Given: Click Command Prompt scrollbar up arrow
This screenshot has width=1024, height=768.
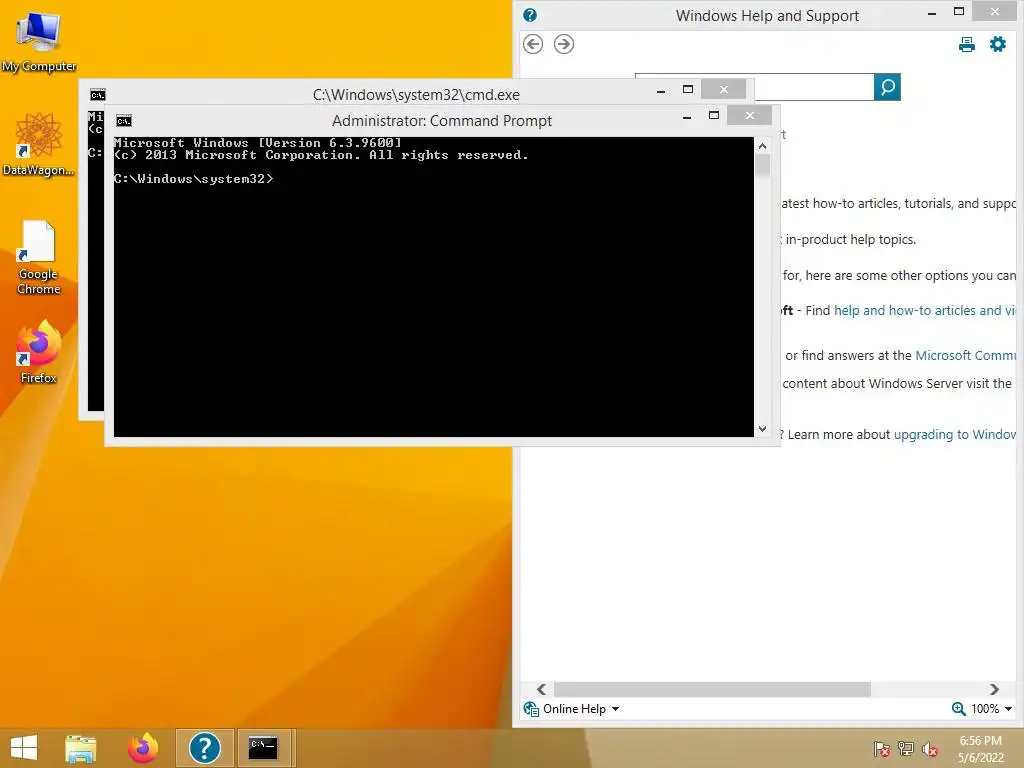Looking at the screenshot, I should [762, 146].
